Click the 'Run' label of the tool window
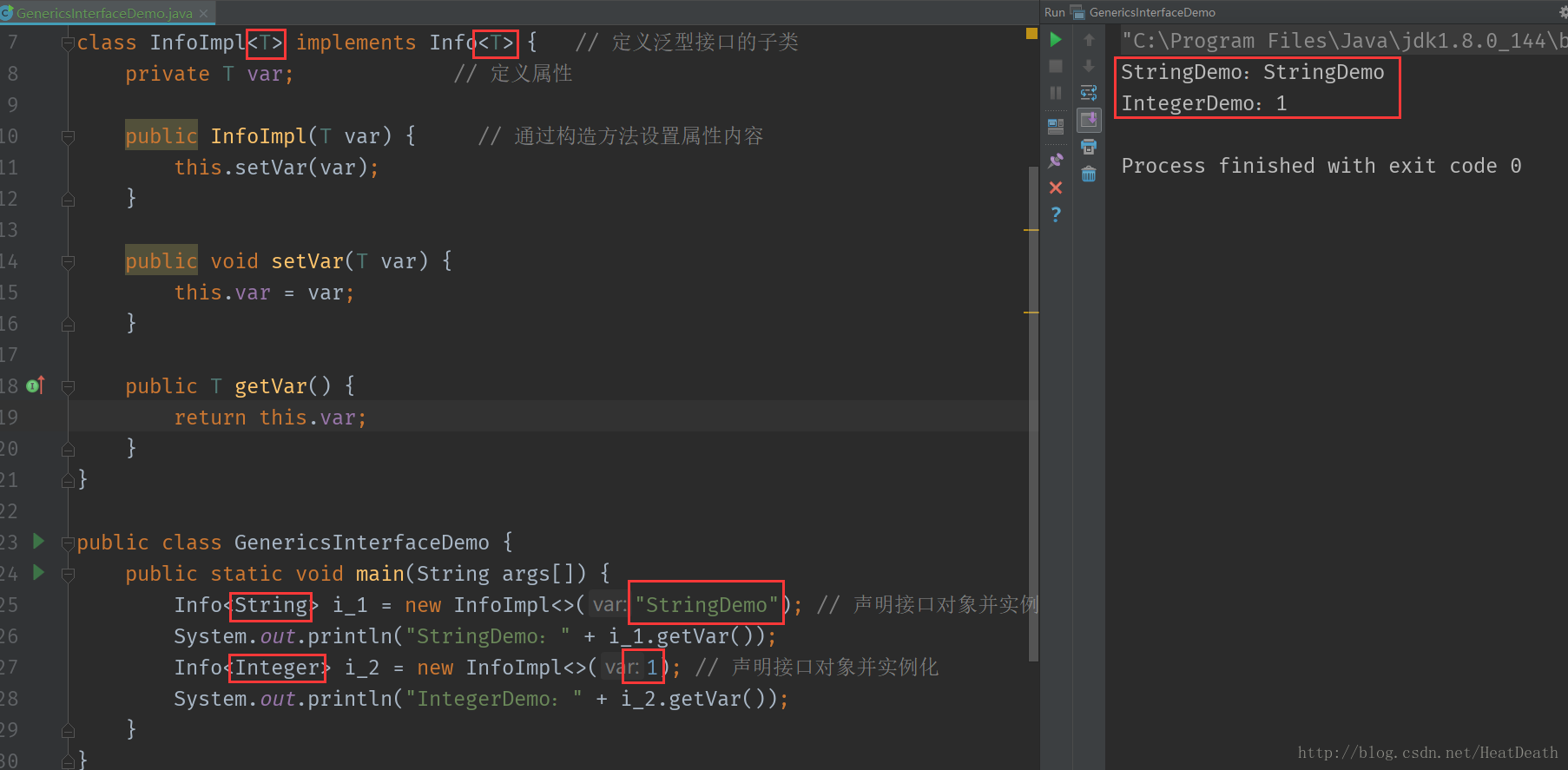 click(1054, 12)
